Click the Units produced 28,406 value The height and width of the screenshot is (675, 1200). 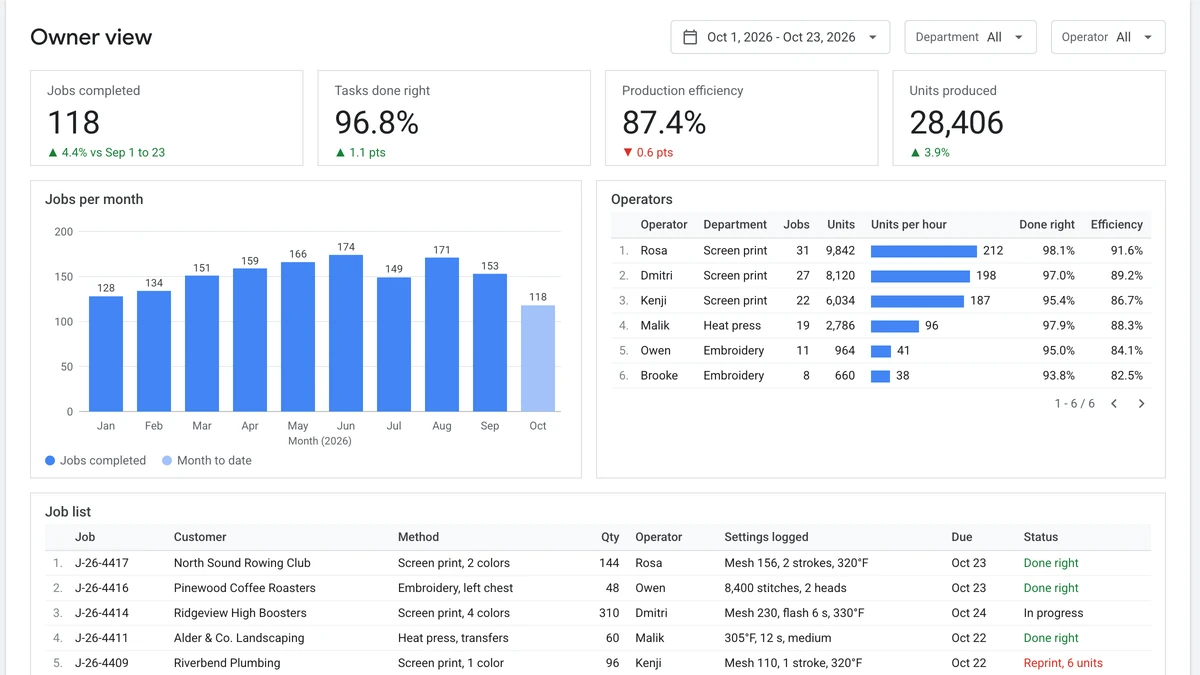pos(956,122)
